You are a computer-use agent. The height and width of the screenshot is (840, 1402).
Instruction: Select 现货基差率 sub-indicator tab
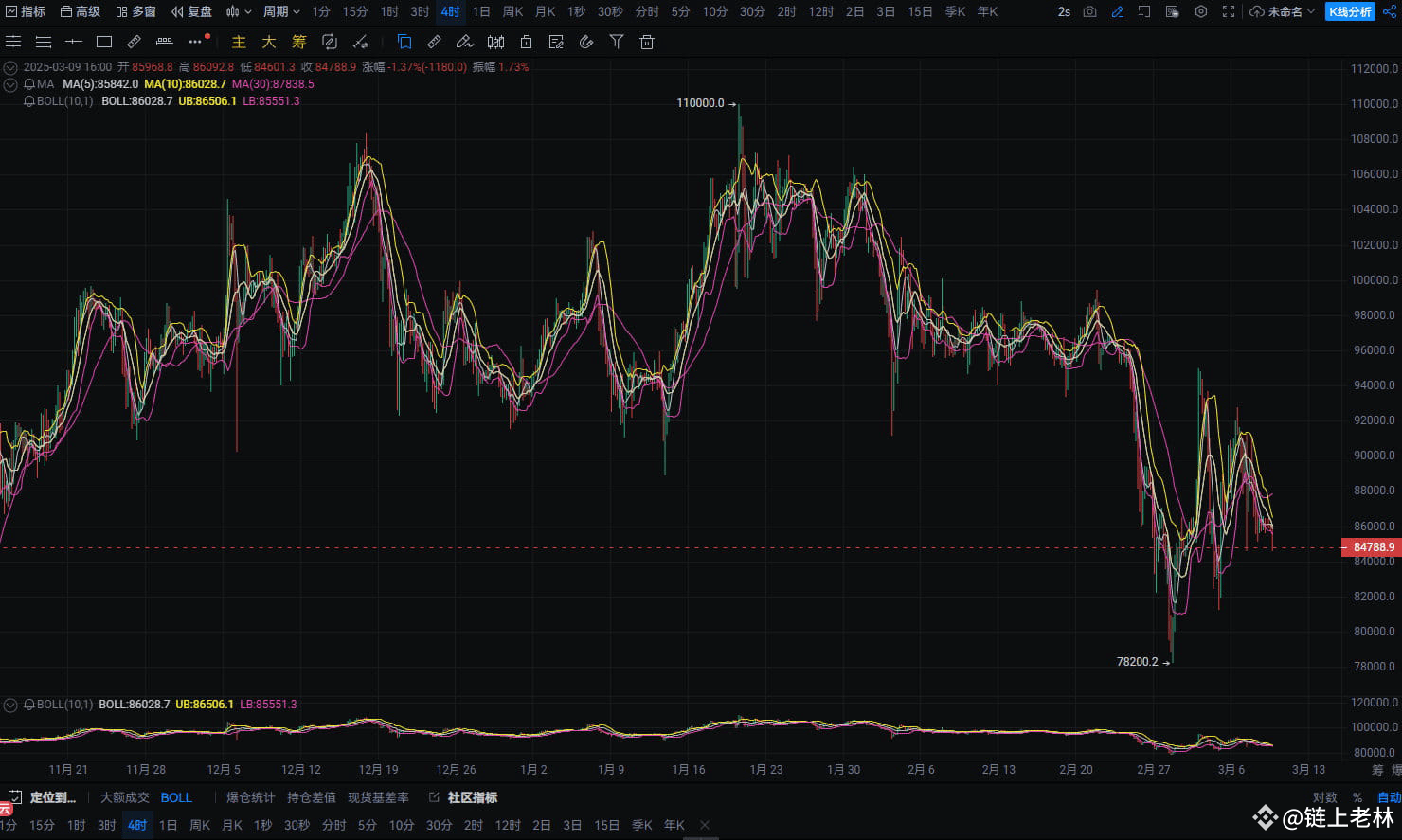point(378,797)
